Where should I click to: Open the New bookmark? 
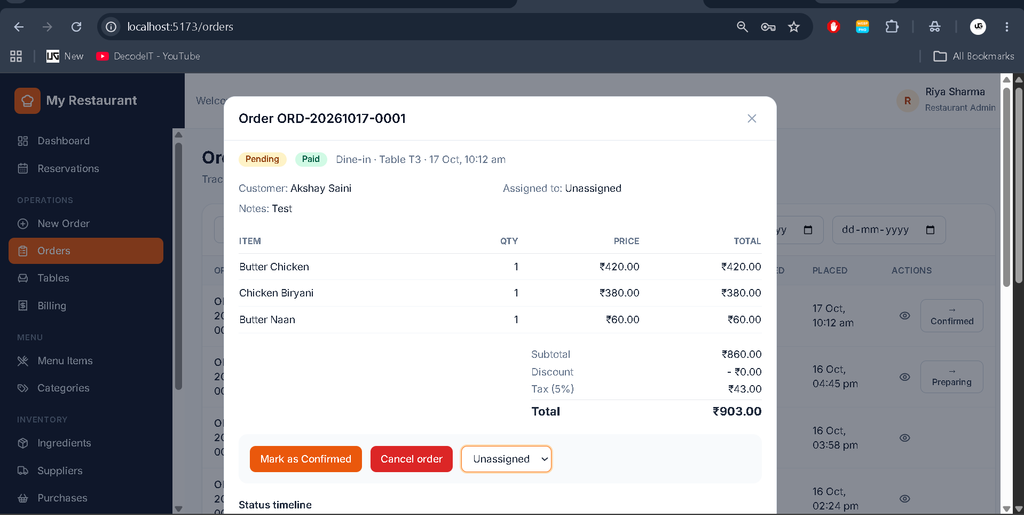[65, 56]
